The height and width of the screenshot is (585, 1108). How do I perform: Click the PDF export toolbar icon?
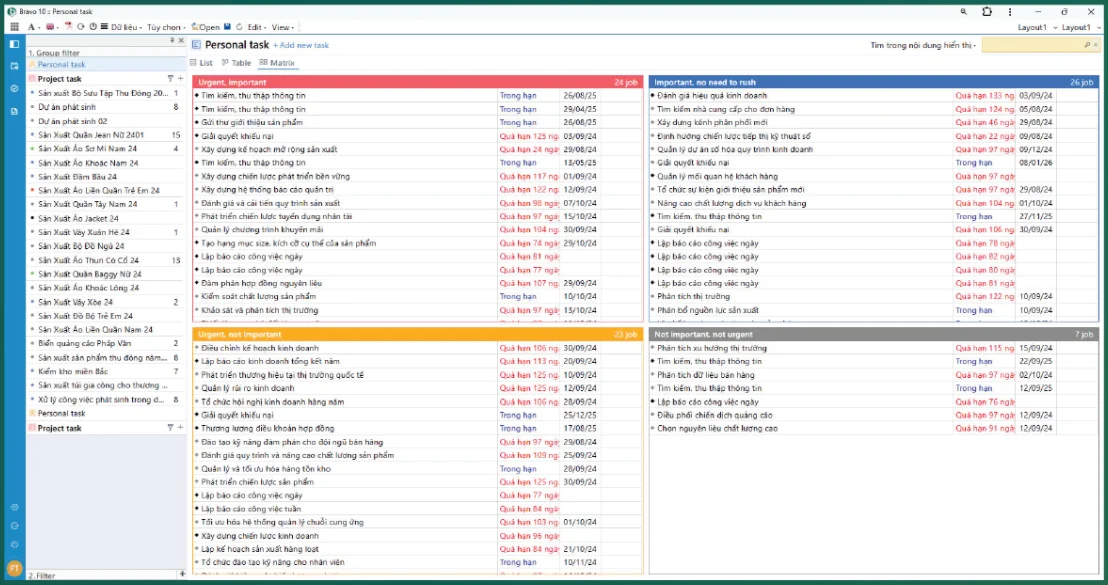[68, 27]
